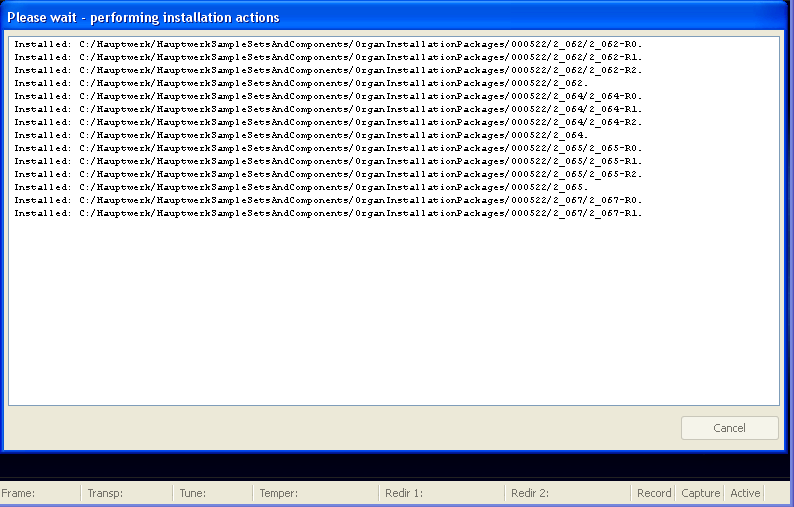Select log line ending 2_065-R1
794x507 pixels.
[x=328, y=161]
